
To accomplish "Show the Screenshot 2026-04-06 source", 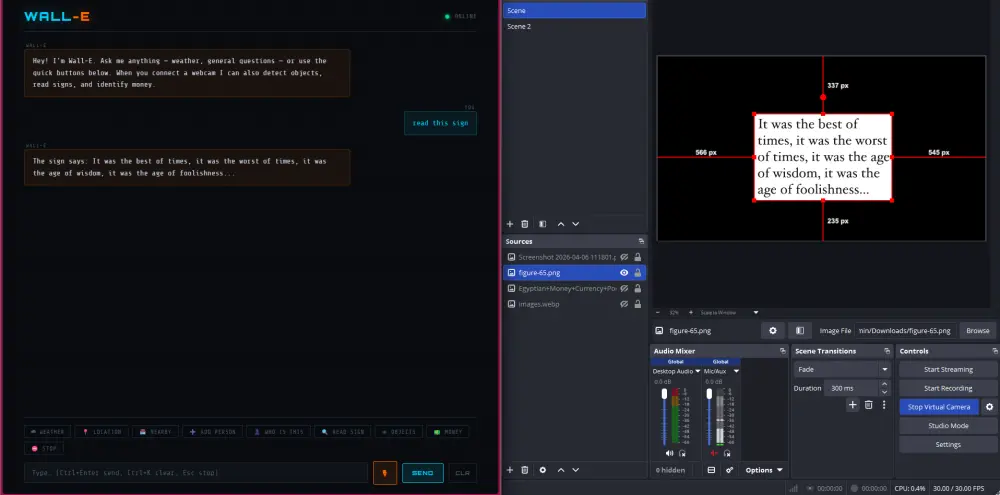I will tap(624, 257).
